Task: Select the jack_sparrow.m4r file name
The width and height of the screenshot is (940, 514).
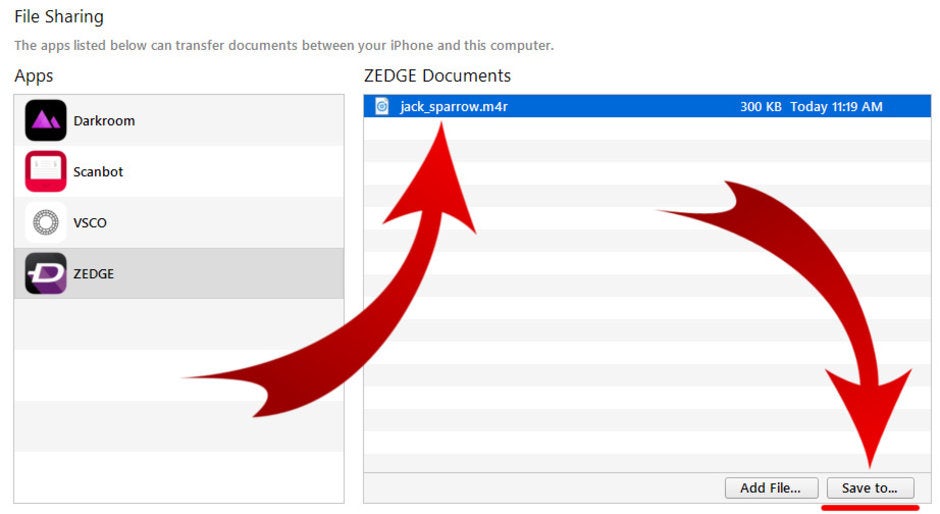Action: [454, 106]
